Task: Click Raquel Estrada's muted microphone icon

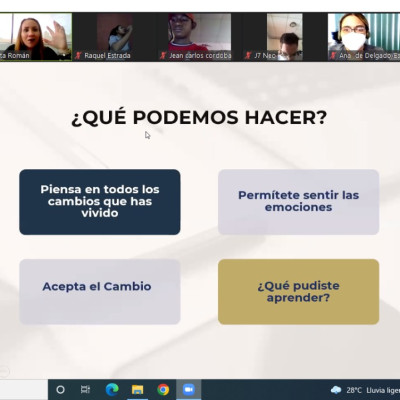Action: pos(78,55)
